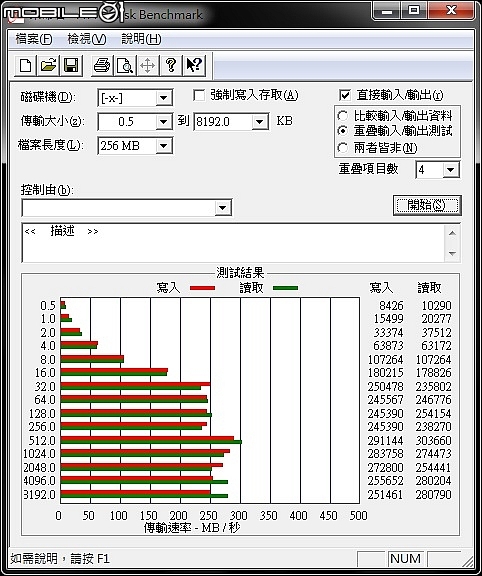The image size is (482, 576).
Task: Select 兩者皆非(N) radio option
Action: [x=342, y=148]
